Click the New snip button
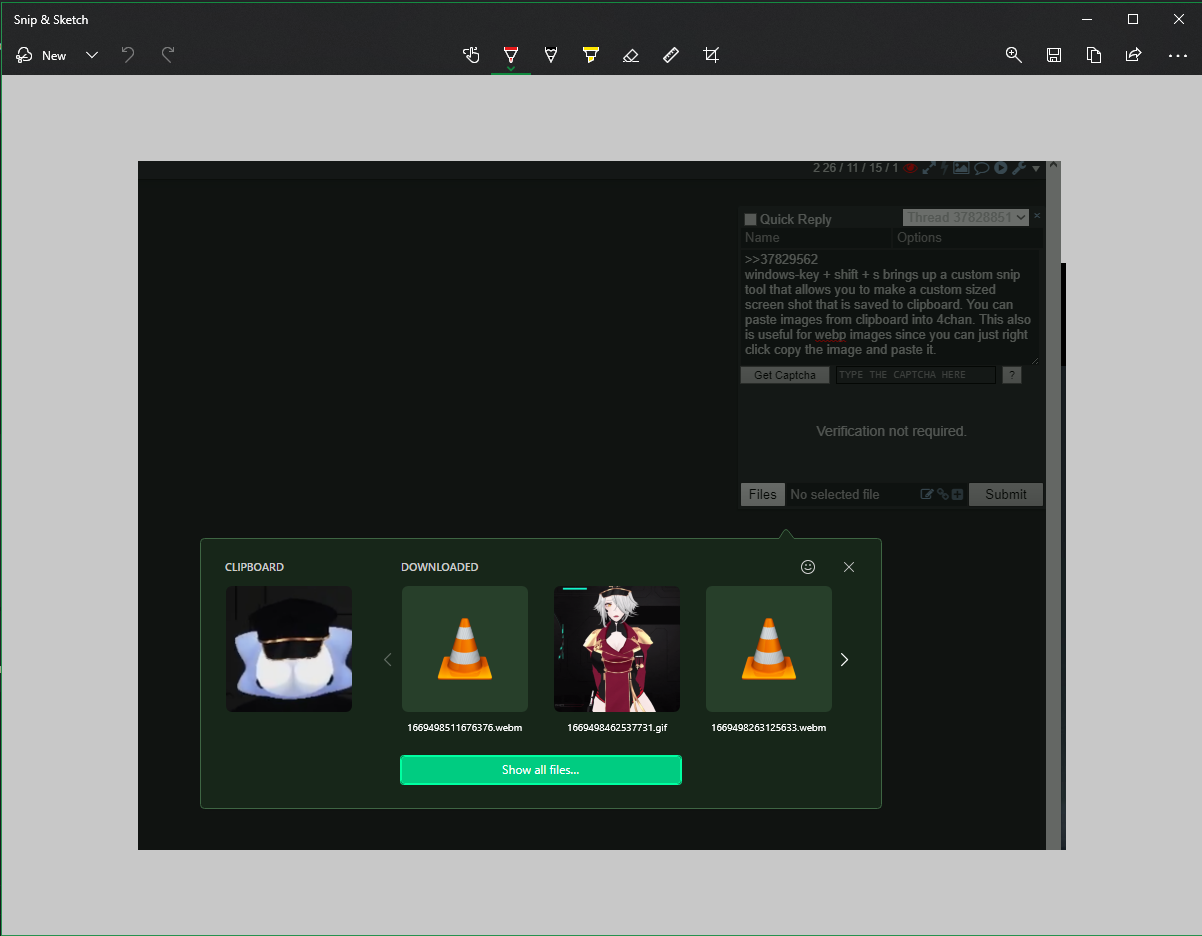The width and height of the screenshot is (1202, 936). (x=42, y=55)
